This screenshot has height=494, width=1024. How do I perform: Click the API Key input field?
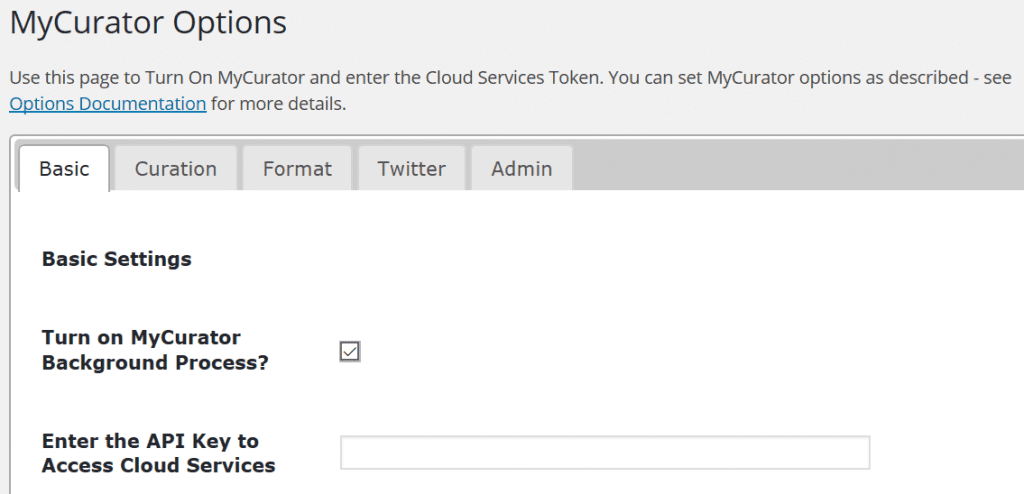pyautogui.click(x=605, y=453)
